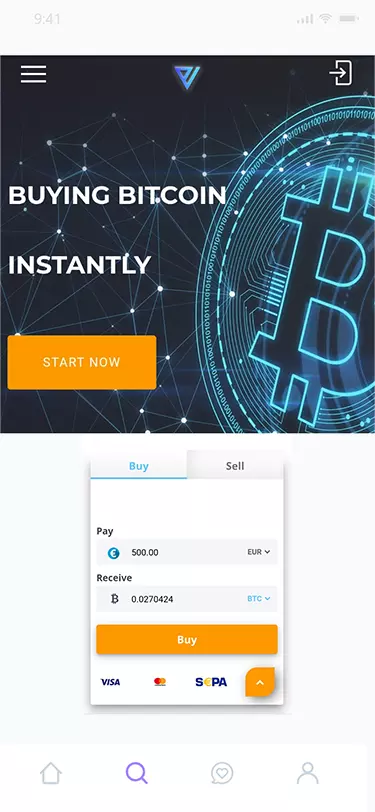This screenshot has height=812, width=375.
Task: Click the Euro currency icon
Action: (113, 553)
